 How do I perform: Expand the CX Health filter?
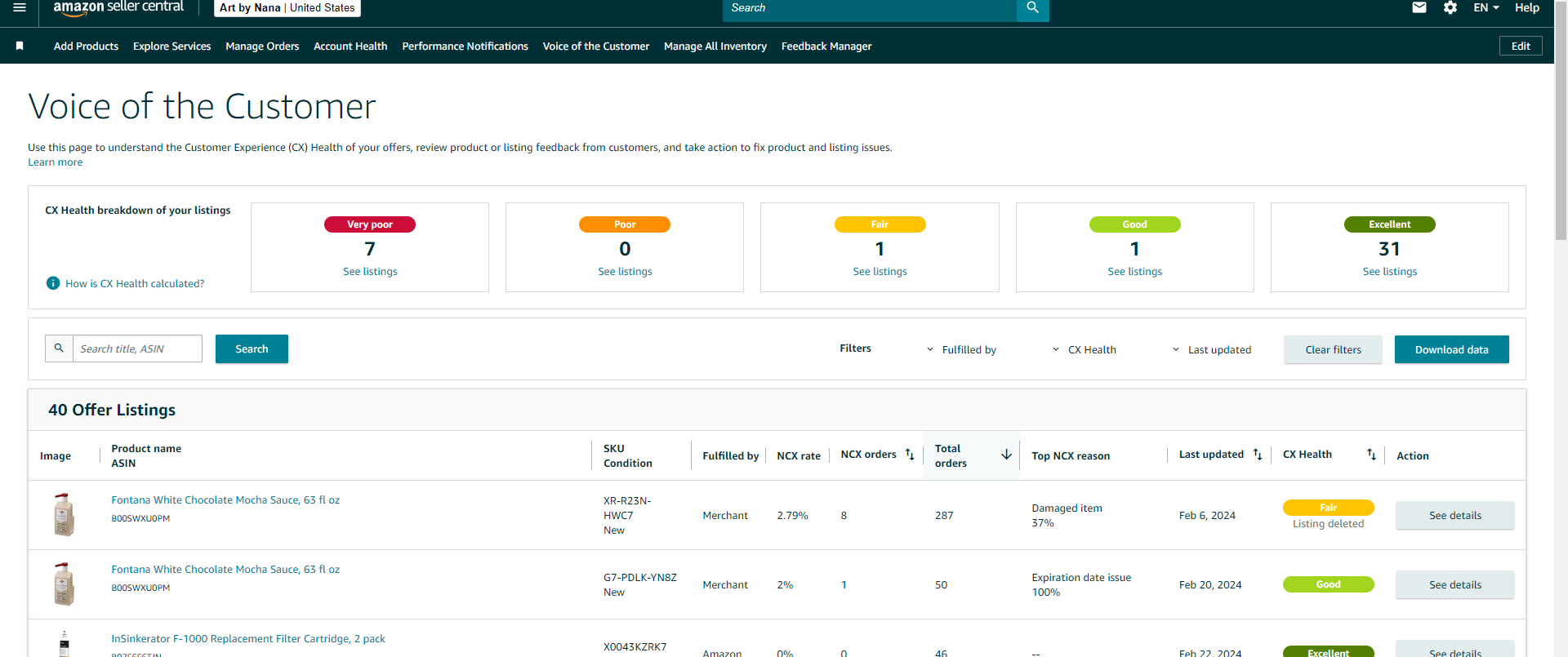[x=1084, y=349]
